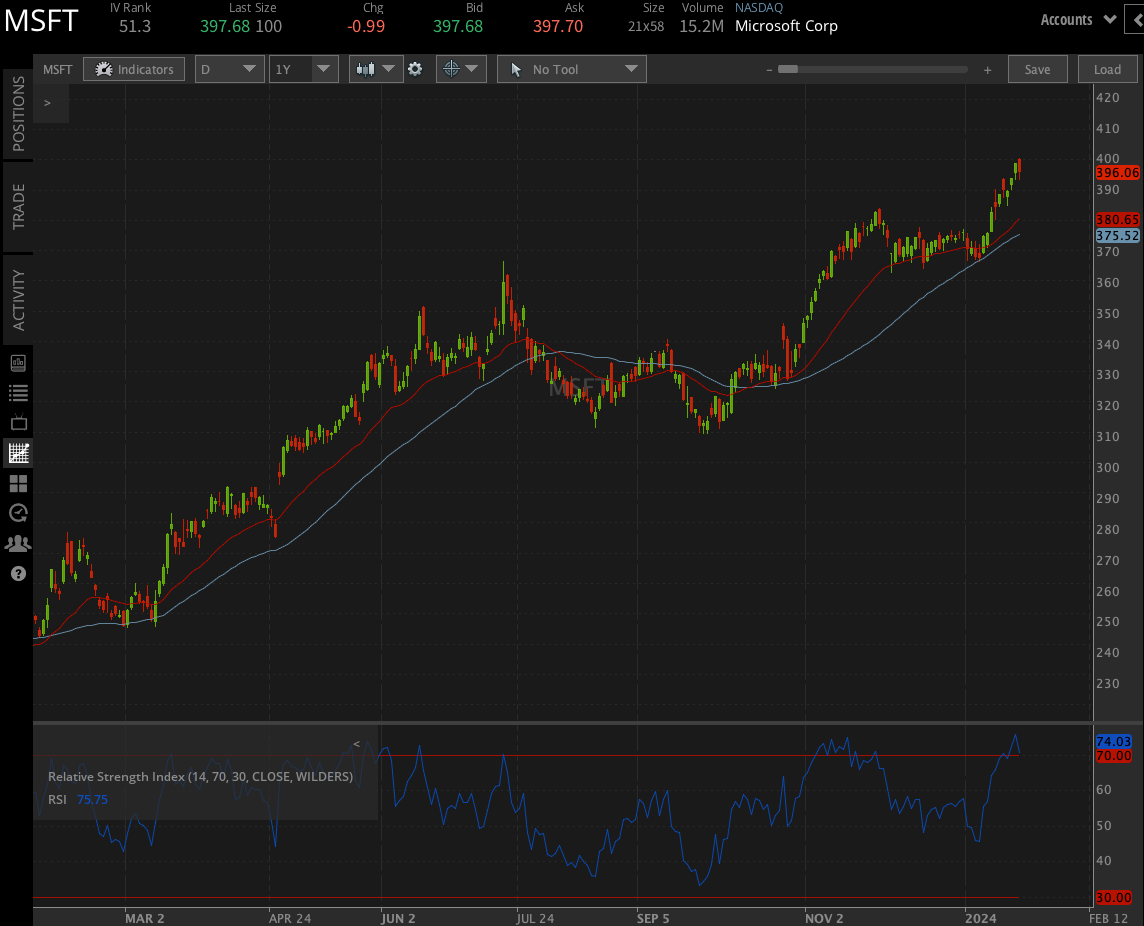Click the crosshair cursor icon
1144x926 pixels.
pos(453,69)
